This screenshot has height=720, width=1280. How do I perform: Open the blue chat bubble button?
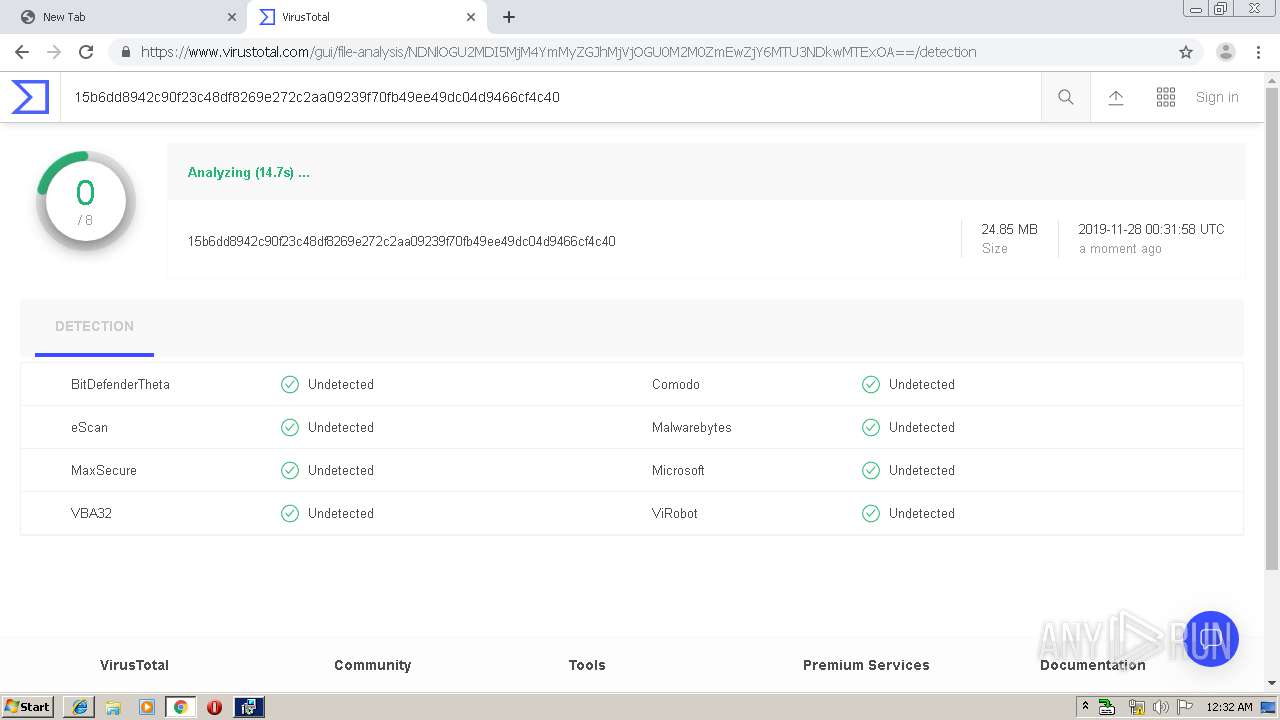coord(1211,639)
